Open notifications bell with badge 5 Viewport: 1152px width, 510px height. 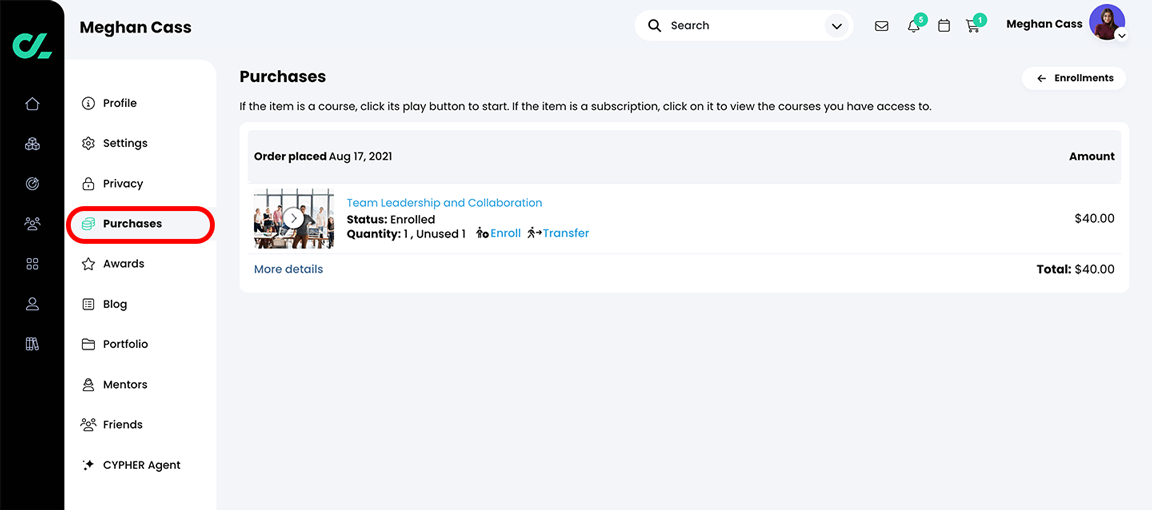click(x=913, y=26)
